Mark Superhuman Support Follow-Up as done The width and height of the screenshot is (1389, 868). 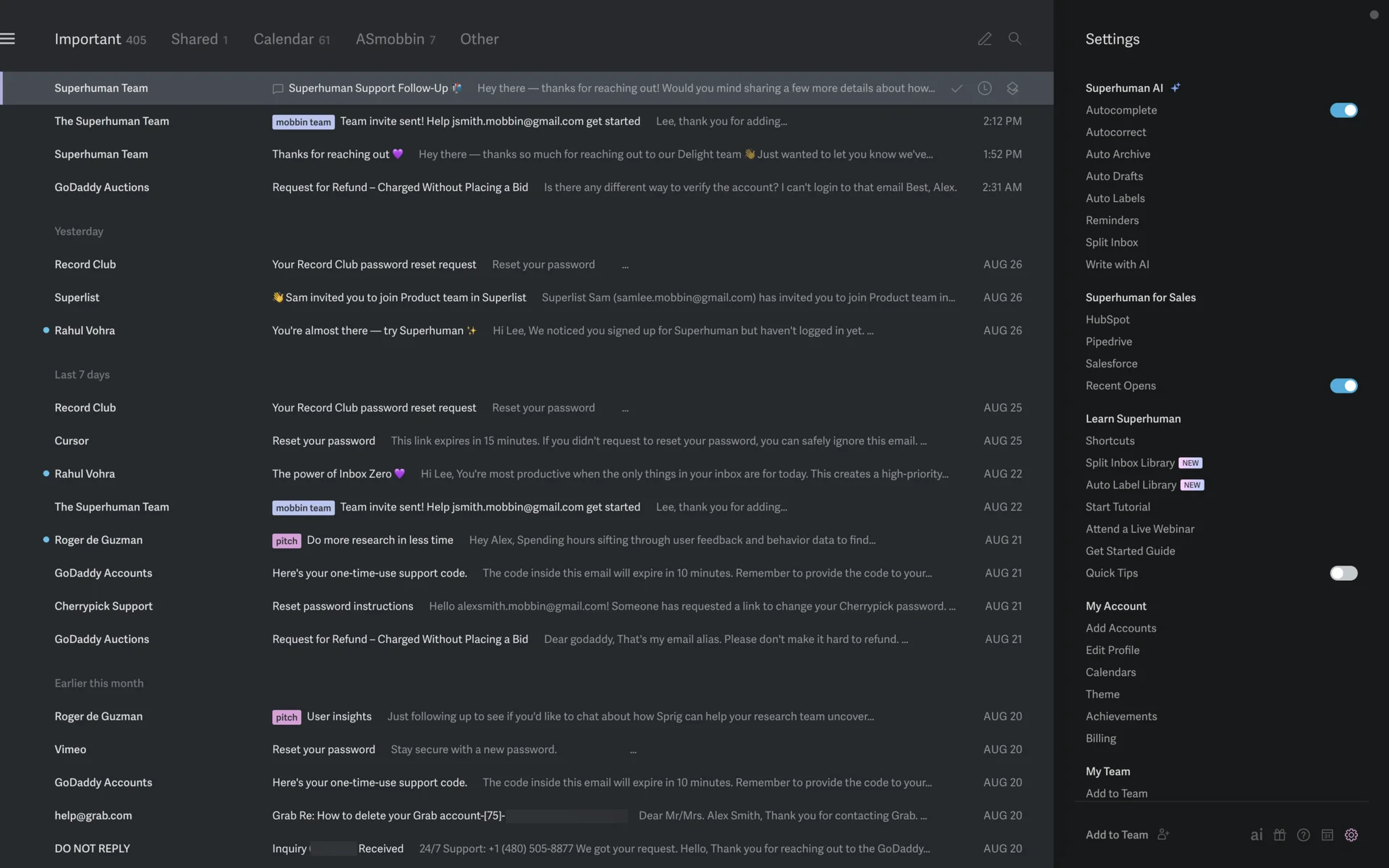[x=956, y=88]
